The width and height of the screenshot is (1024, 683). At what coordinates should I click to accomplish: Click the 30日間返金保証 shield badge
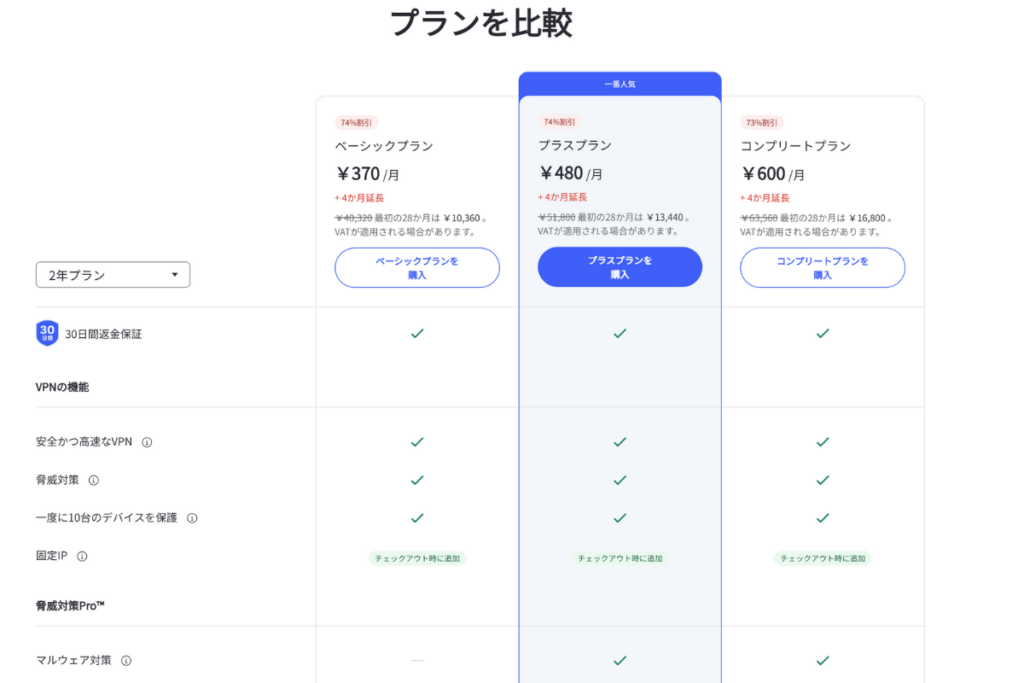47,333
